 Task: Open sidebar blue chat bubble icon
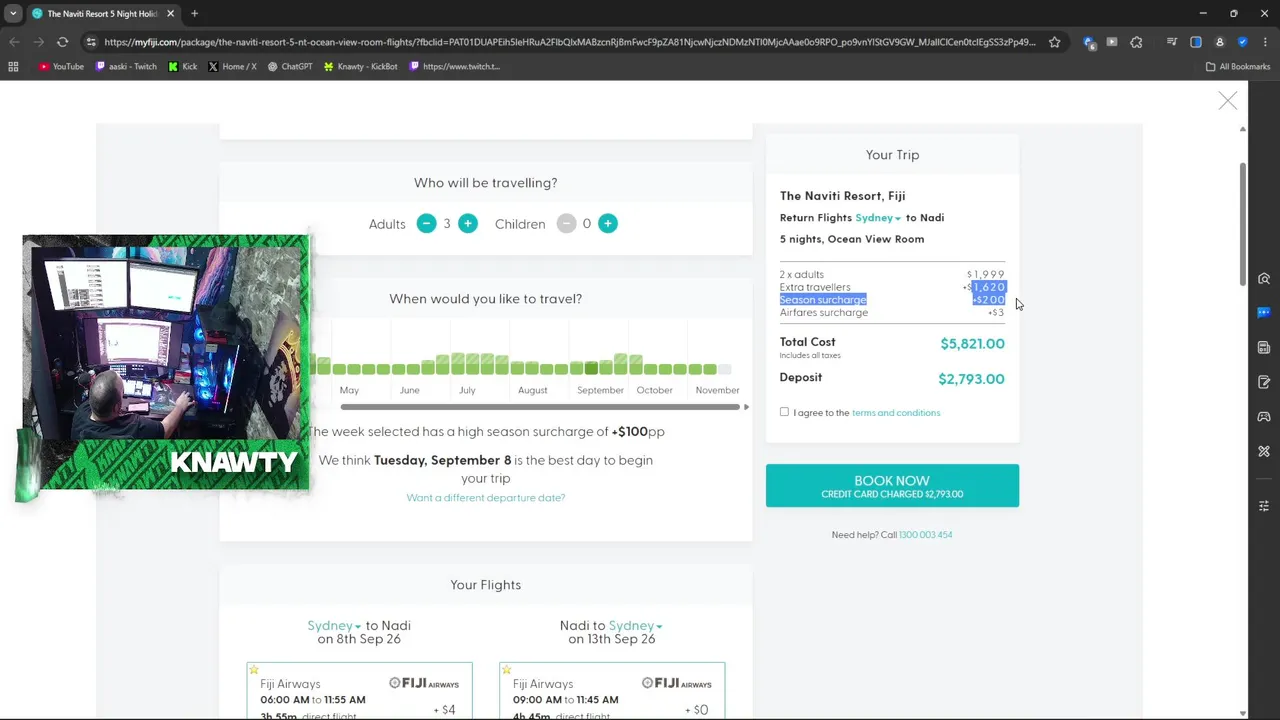(1264, 313)
